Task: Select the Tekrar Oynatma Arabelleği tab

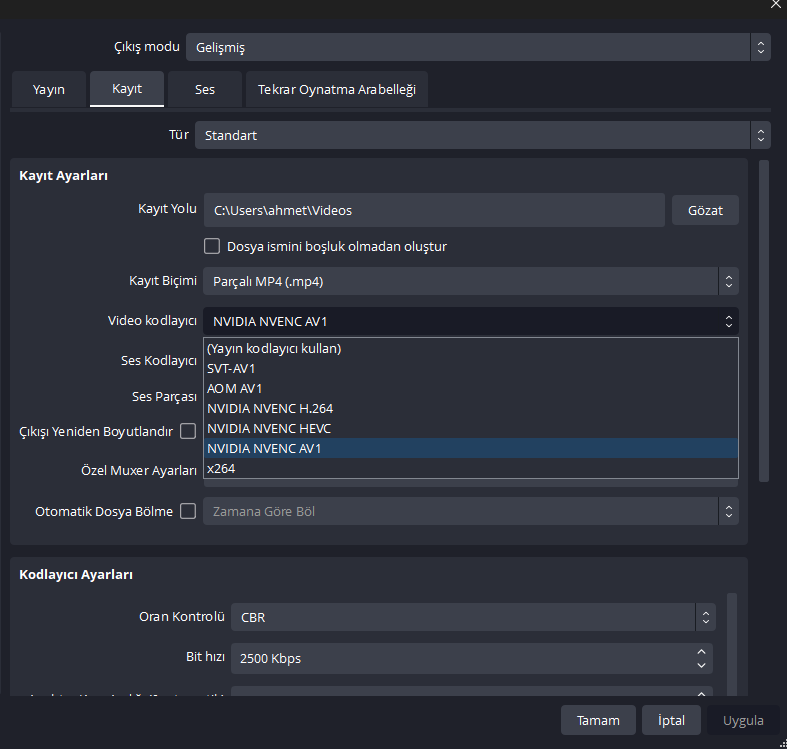Action: click(x=336, y=89)
